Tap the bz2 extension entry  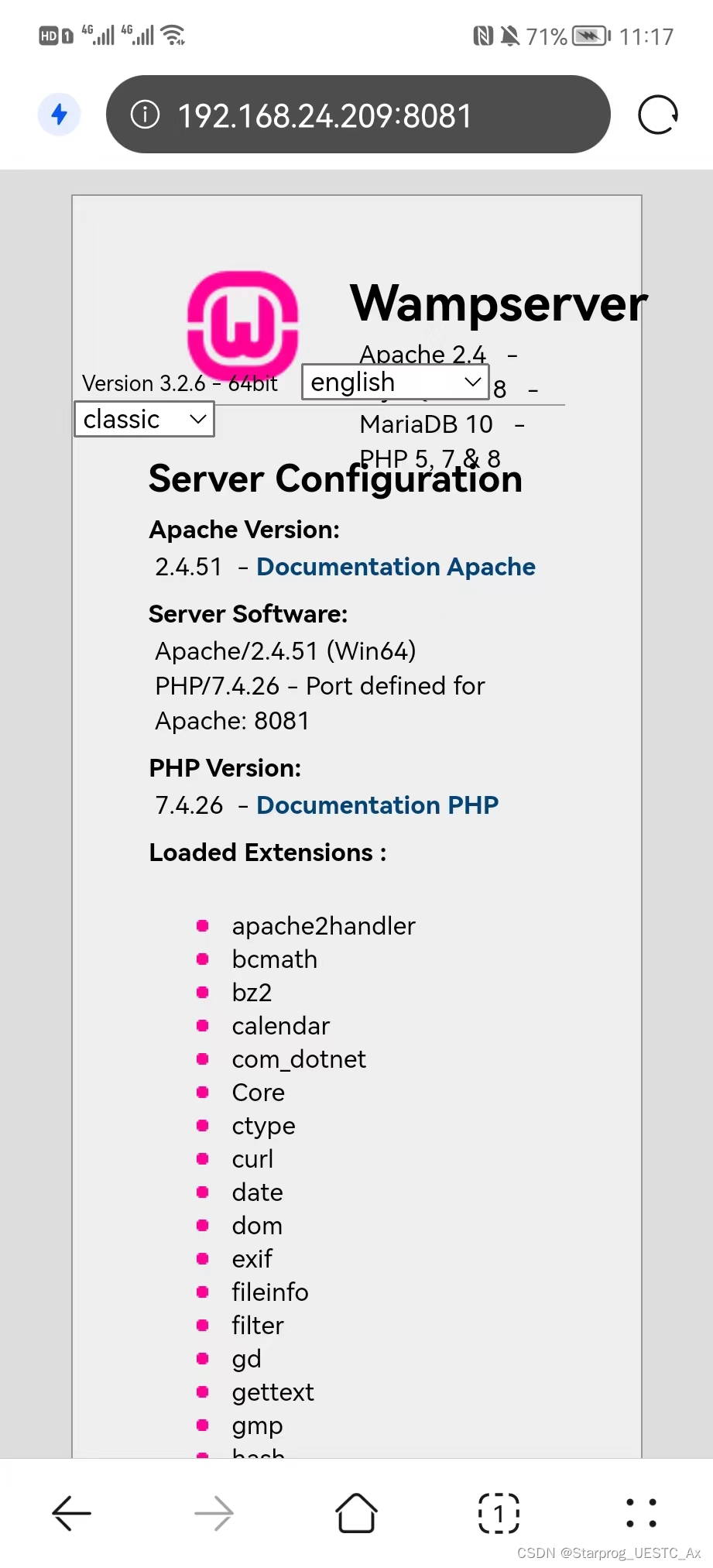(252, 993)
